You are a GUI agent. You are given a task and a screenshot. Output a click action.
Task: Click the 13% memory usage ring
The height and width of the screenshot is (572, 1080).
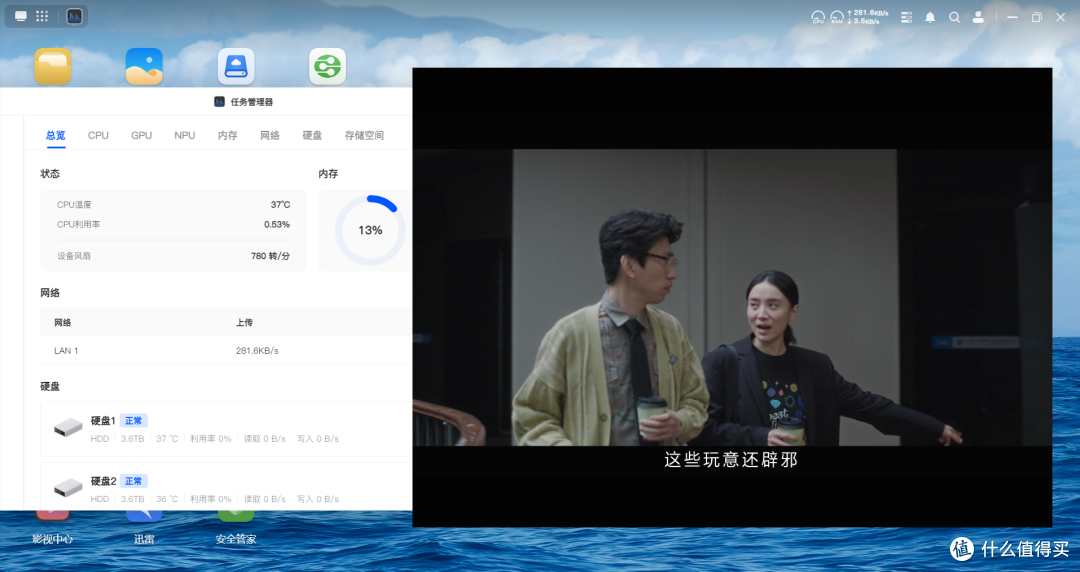tap(370, 230)
